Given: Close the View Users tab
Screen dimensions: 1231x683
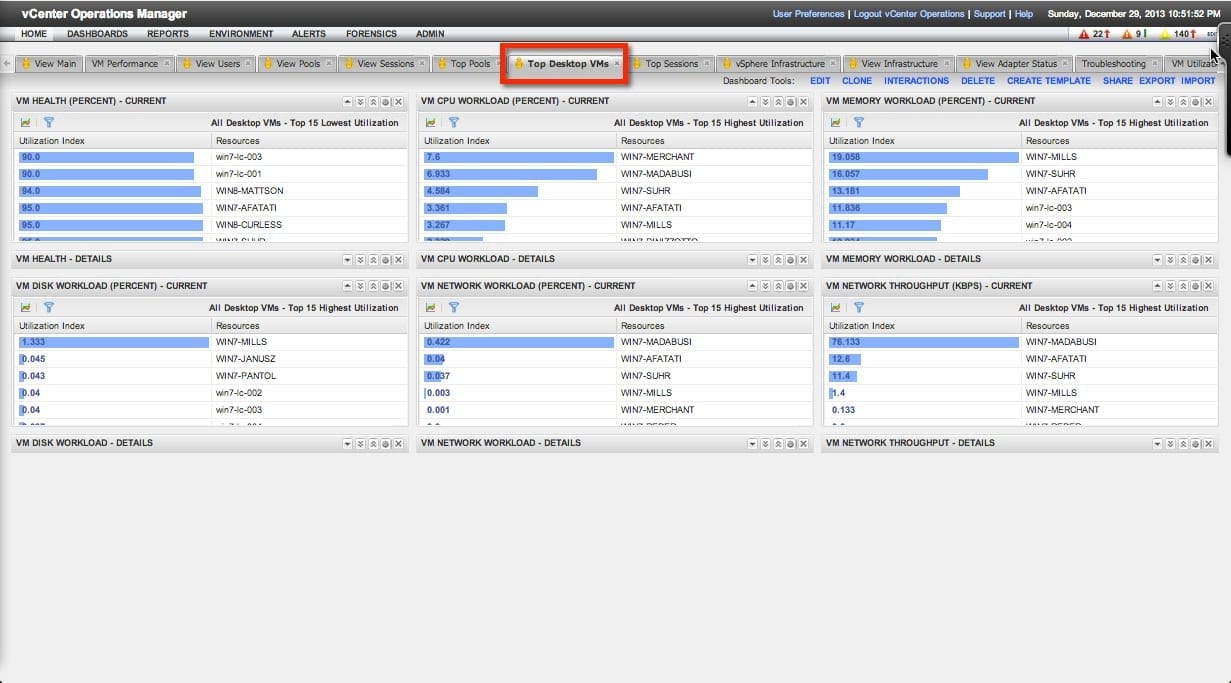Looking at the screenshot, I should pyautogui.click(x=248, y=64).
